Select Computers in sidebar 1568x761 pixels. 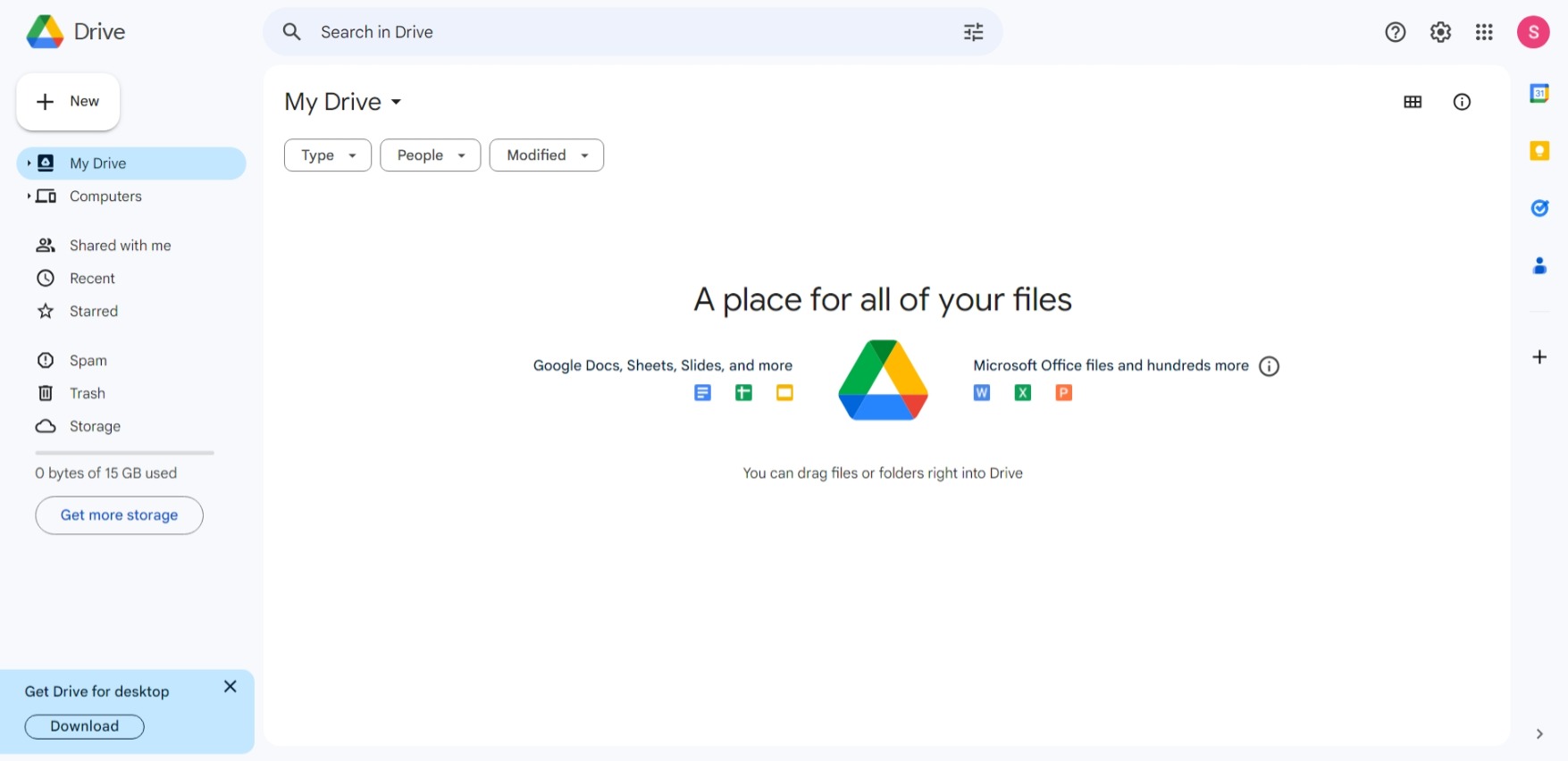pyautogui.click(x=131, y=197)
